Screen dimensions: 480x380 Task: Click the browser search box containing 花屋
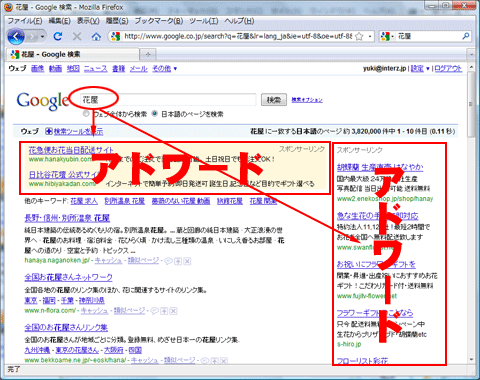(428, 36)
